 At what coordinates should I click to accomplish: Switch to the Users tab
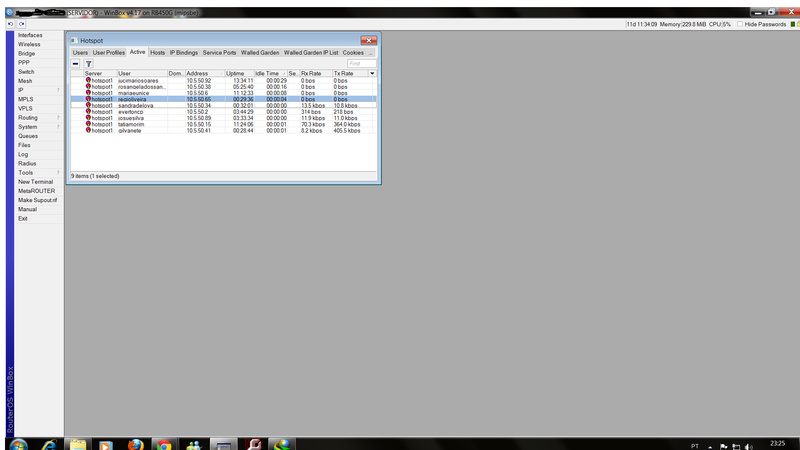pos(80,53)
